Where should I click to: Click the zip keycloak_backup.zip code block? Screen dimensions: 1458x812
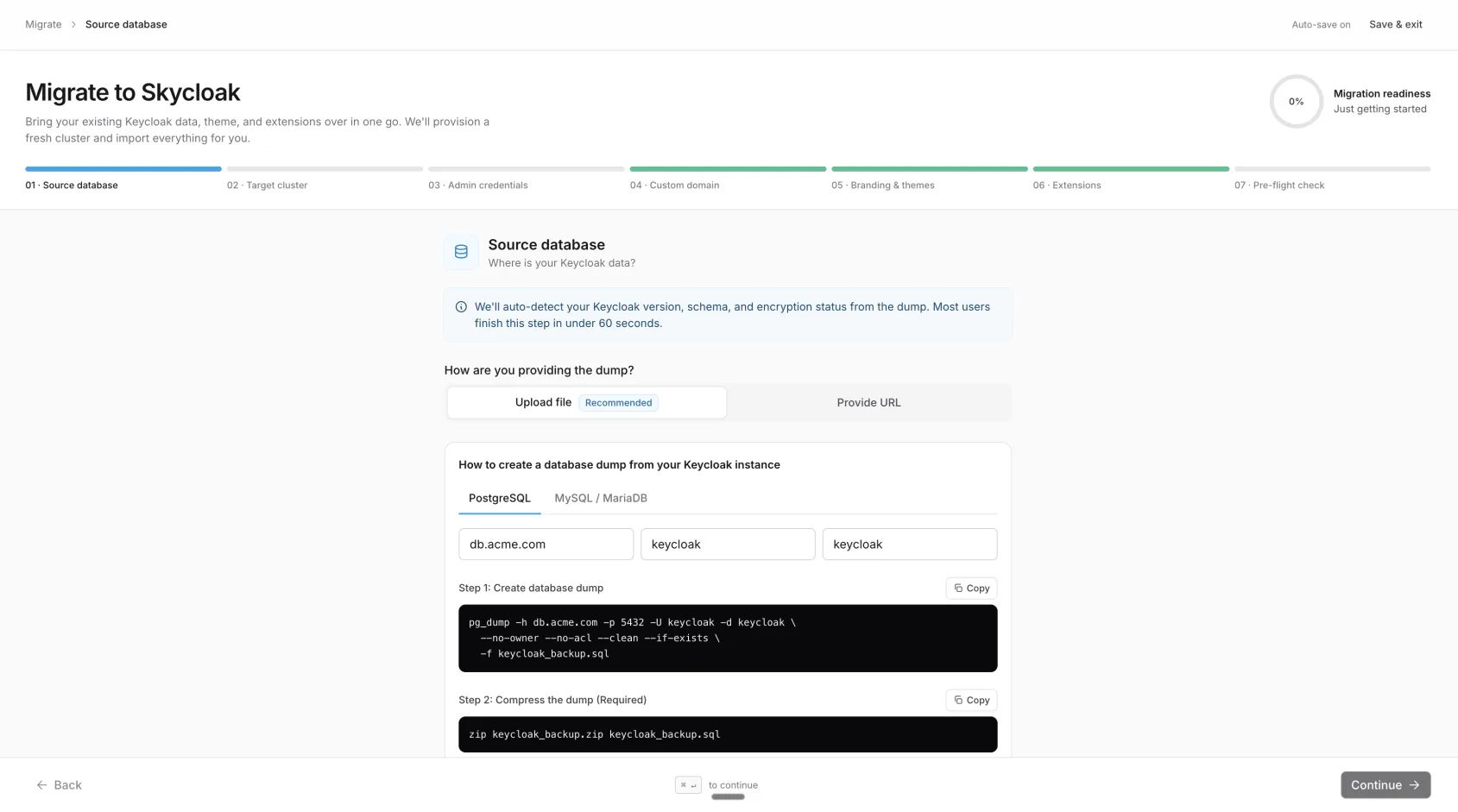[728, 734]
